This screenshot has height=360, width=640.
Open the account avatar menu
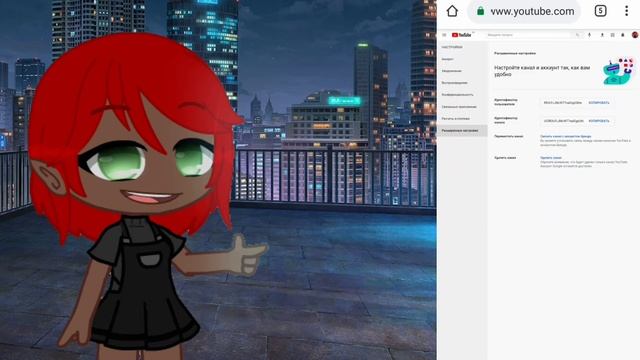[635, 35]
